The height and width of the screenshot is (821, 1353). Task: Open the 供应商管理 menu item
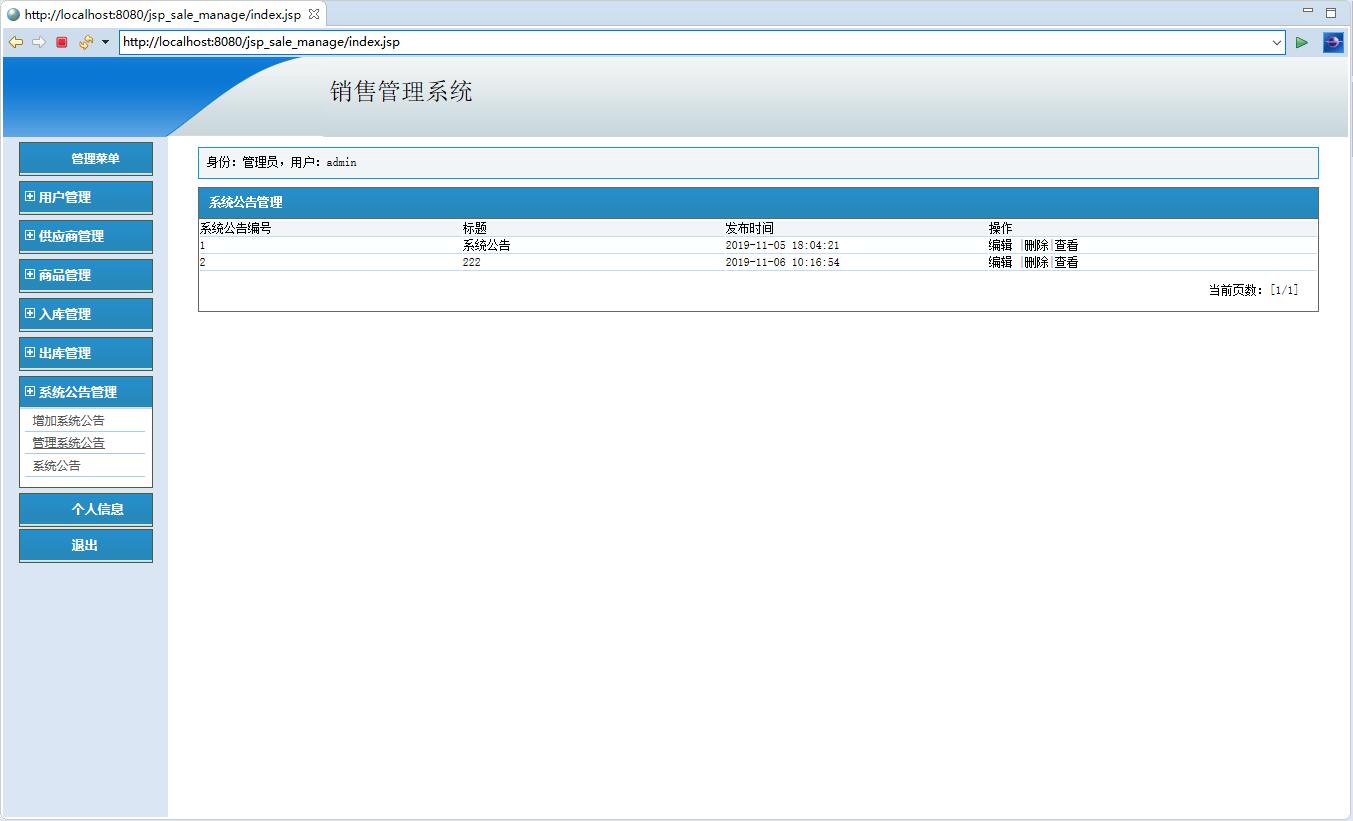85,236
